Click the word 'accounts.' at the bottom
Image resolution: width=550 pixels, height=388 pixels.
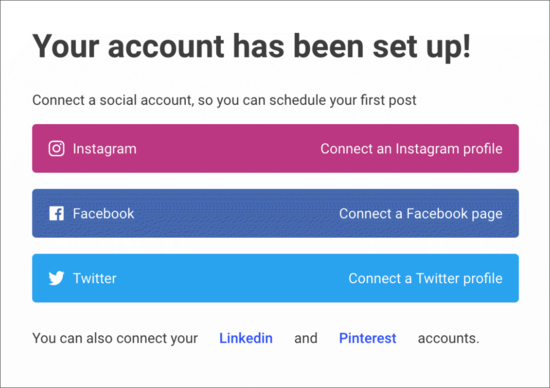pos(448,338)
